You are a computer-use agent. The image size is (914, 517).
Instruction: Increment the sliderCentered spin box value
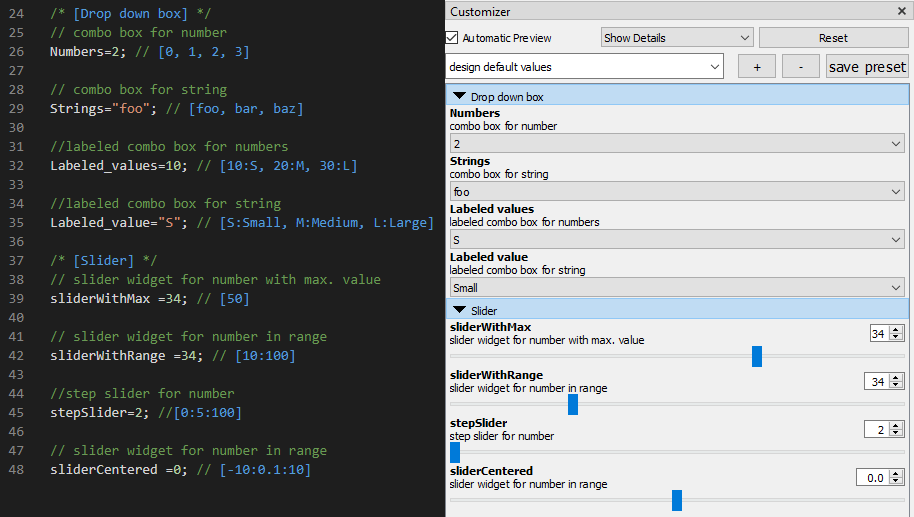(x=897, y=474)
